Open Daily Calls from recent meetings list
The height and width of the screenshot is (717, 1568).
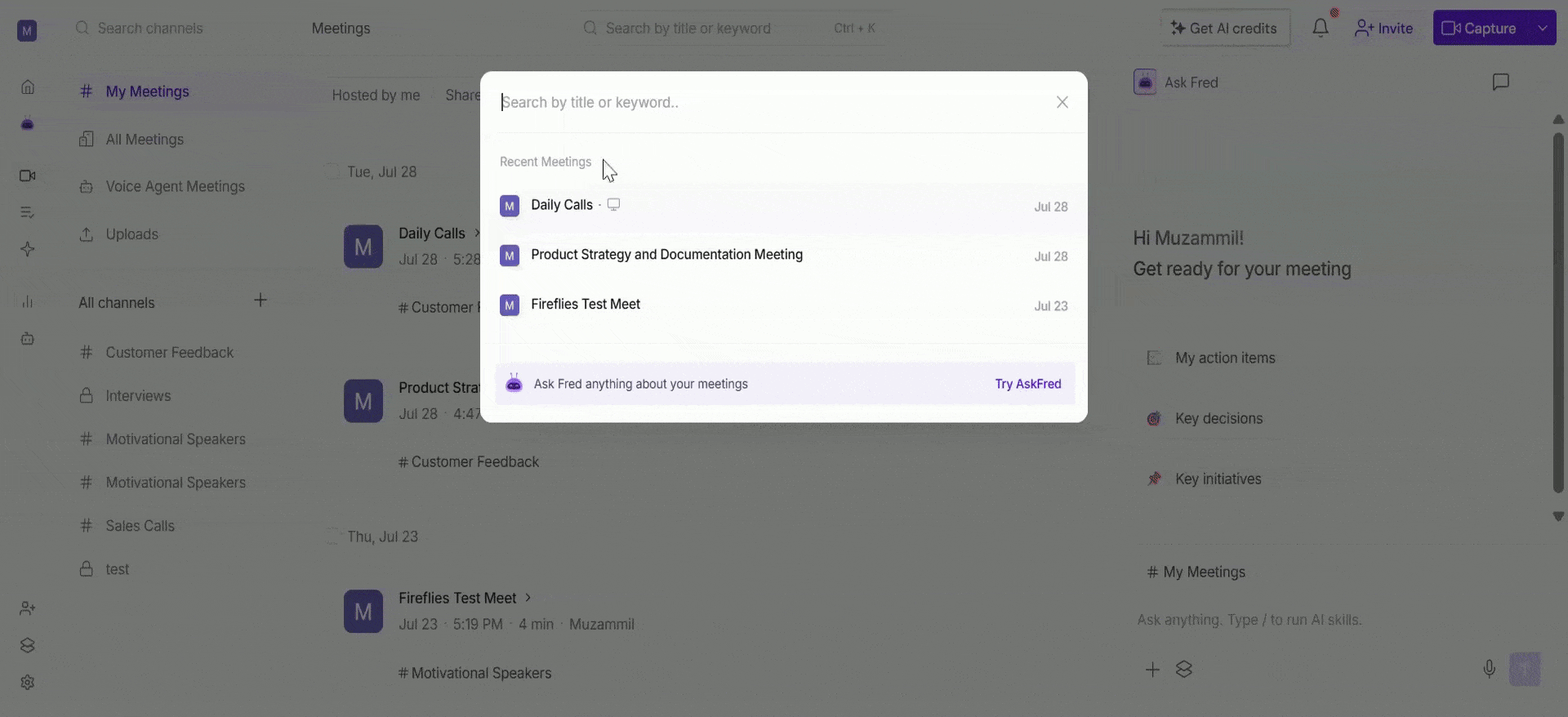[x=783, y=206]
